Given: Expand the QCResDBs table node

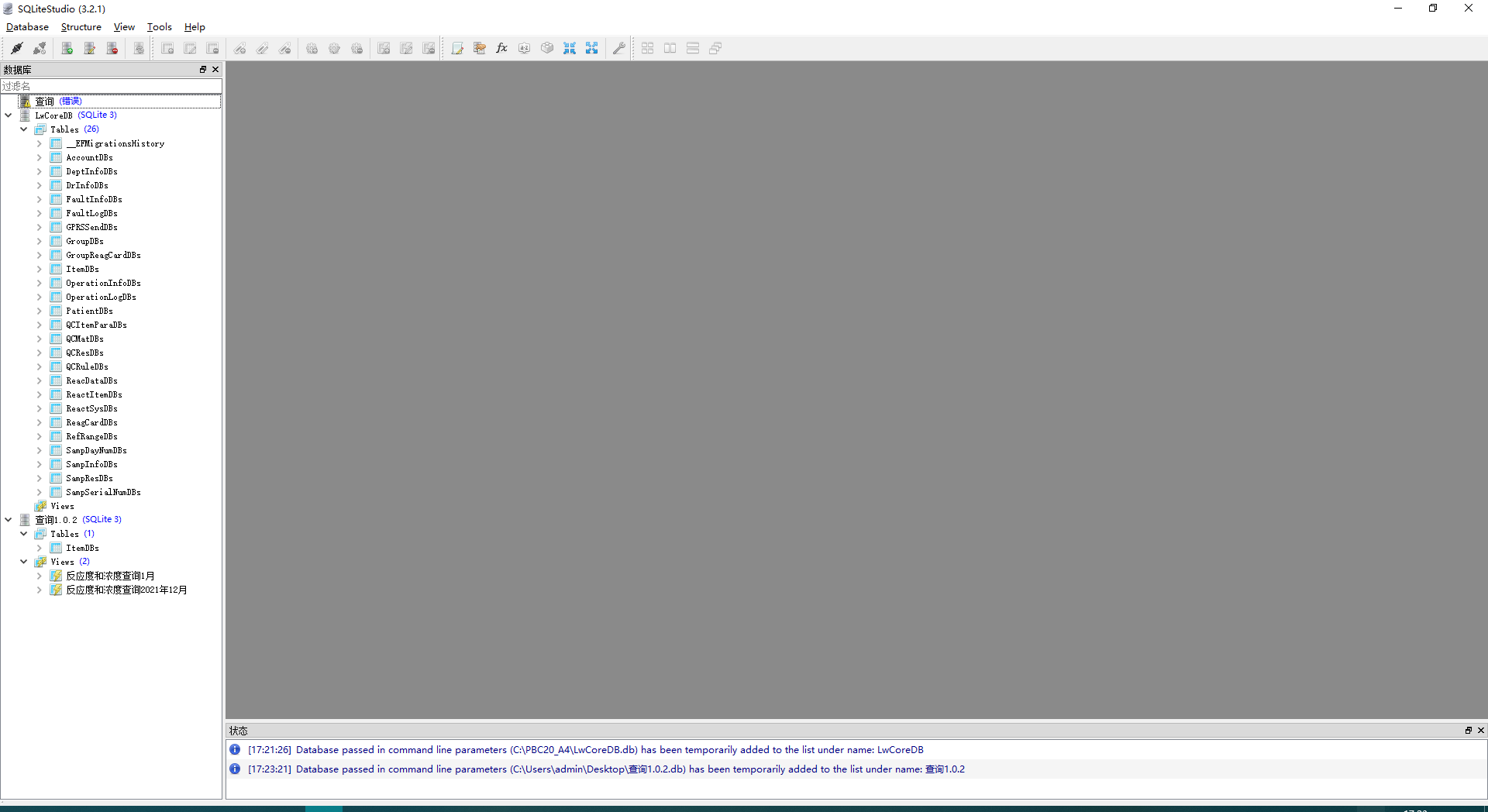Looking at the screenshot, I should click(40, 353).
